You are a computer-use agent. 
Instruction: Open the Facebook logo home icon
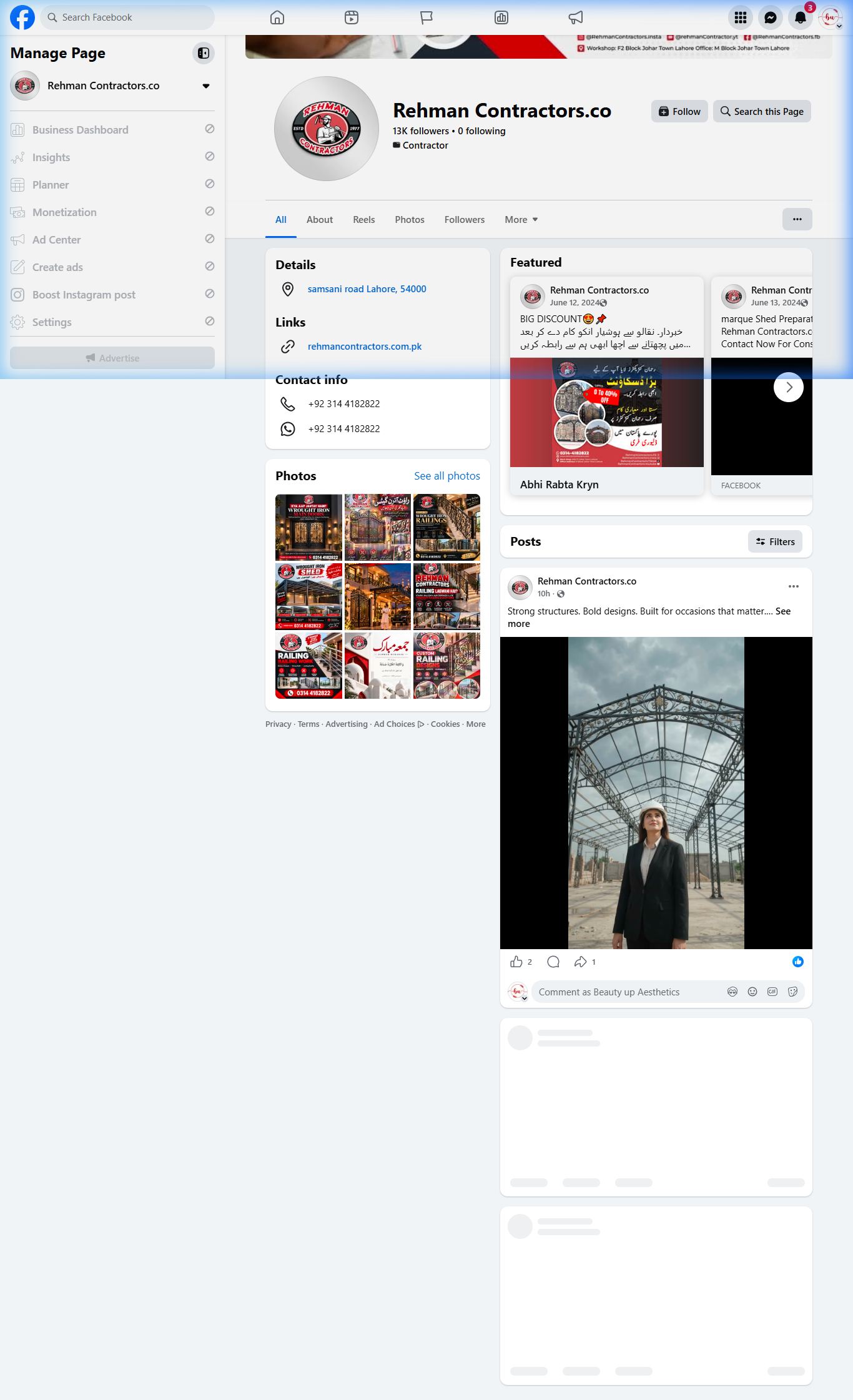(x=22, y=17)
